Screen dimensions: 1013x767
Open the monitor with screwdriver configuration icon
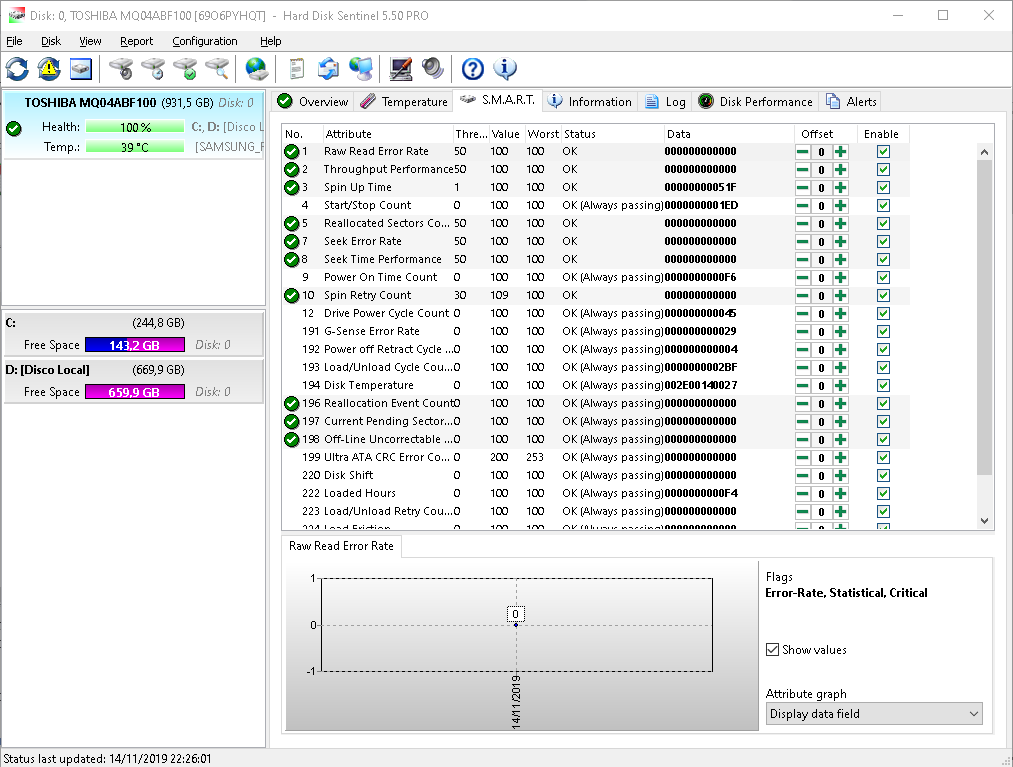pos(401,68)
